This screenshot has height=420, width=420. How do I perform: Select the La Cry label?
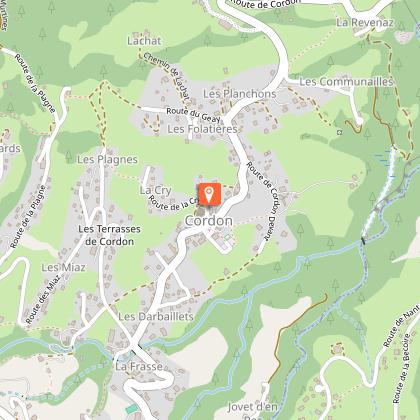[x=155, y=190]
